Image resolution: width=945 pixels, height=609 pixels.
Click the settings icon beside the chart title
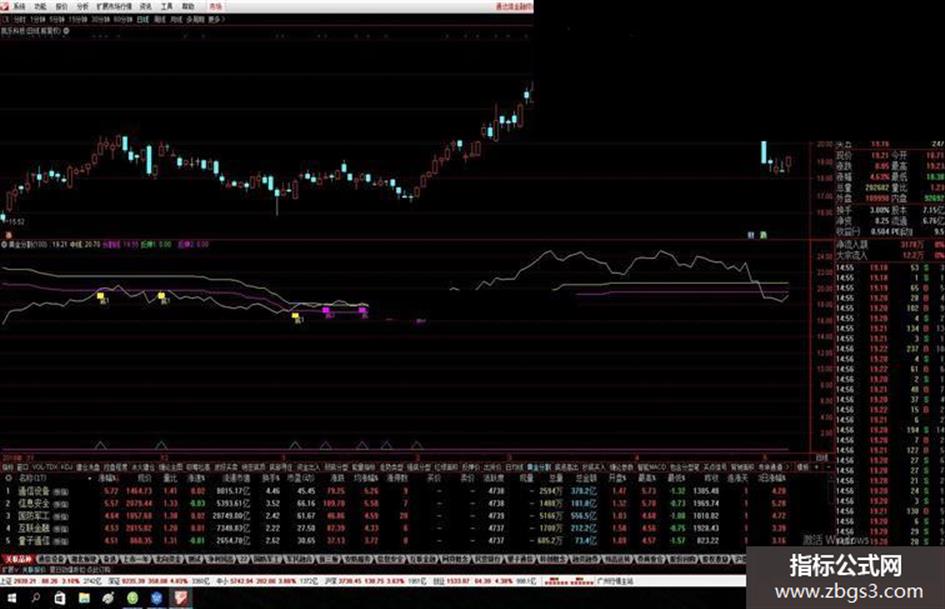66,30
